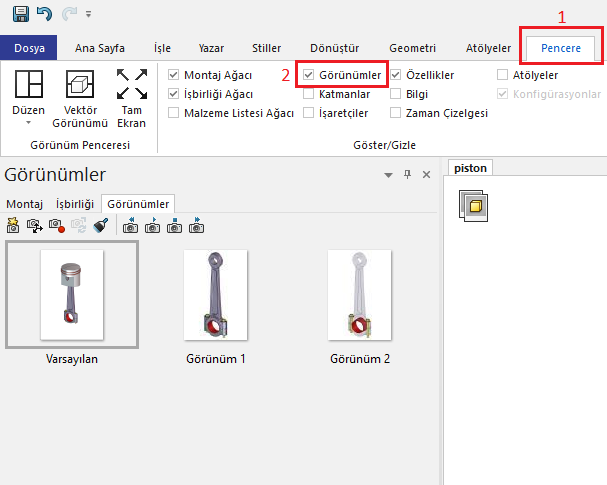Image resolution: width=607 pixels, height=485 pixels.
Task: Pin the Görünümler panel with pushpin icon
Action: (x=407, y=175)
